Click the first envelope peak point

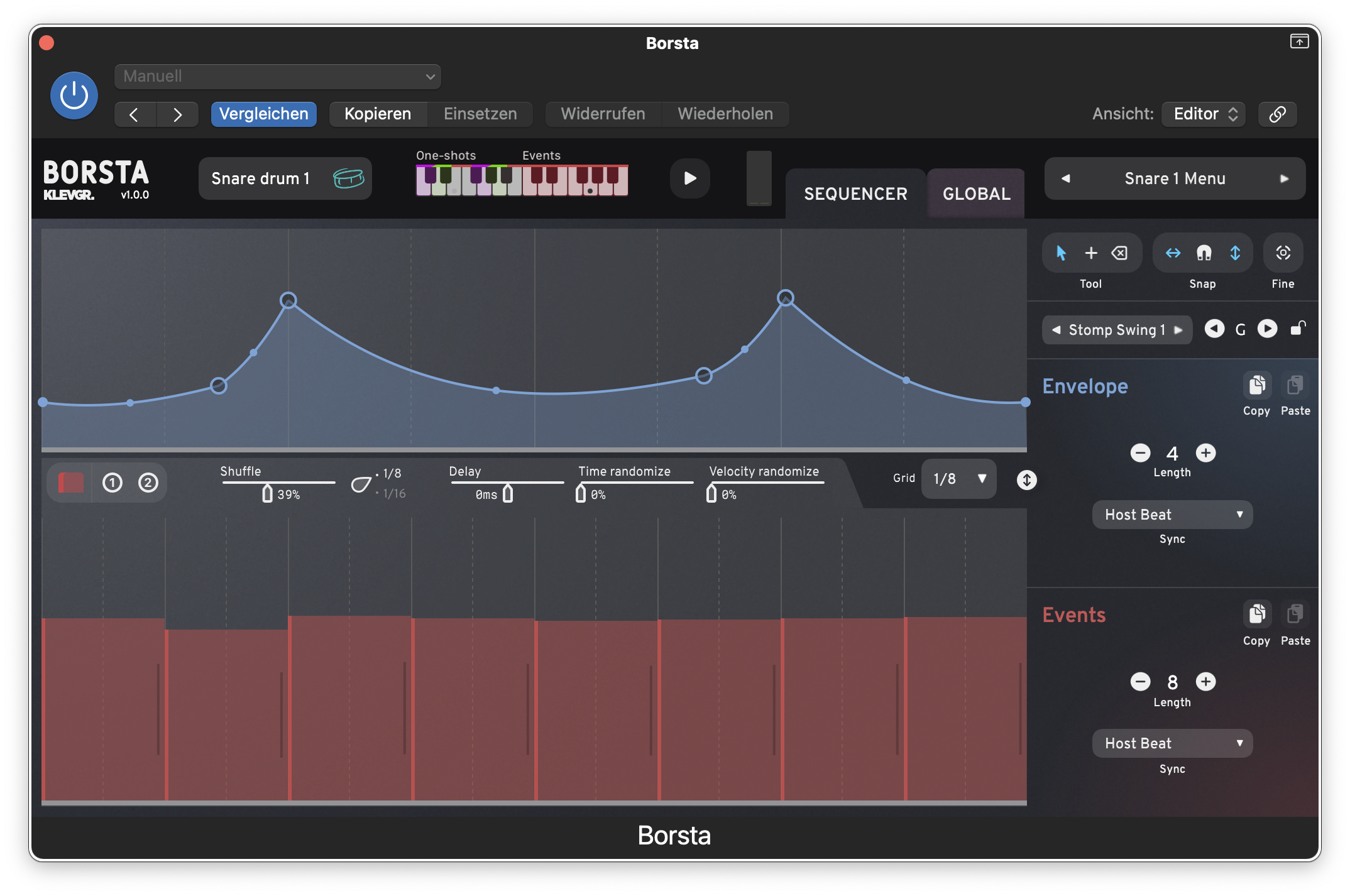point(288,300)
